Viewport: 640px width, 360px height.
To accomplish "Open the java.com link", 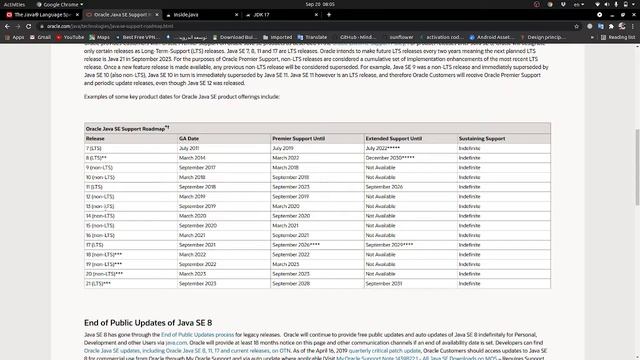I will [176, 343].
